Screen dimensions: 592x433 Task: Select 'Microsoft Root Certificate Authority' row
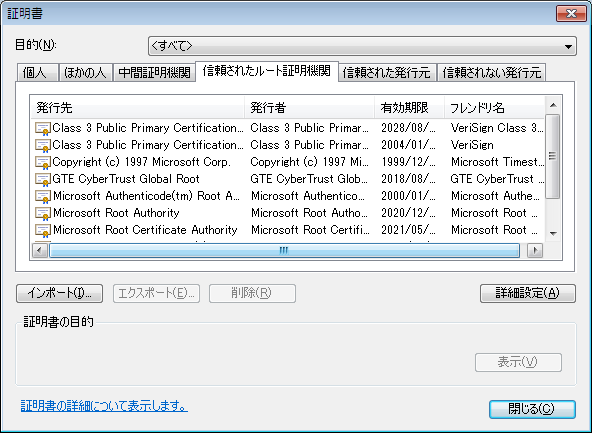(289, 230)
